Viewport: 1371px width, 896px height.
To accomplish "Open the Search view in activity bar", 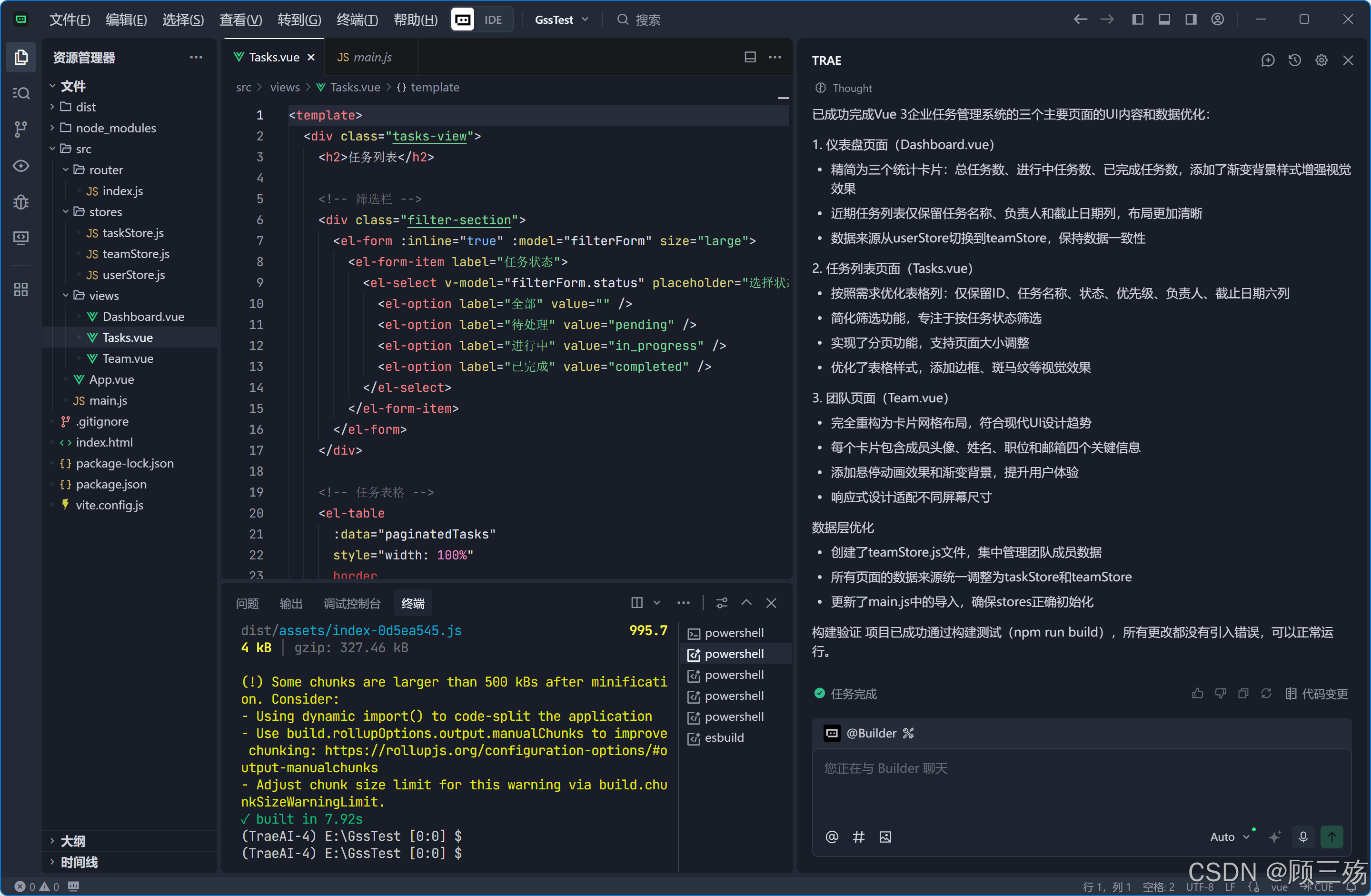I will coord(21,93).
